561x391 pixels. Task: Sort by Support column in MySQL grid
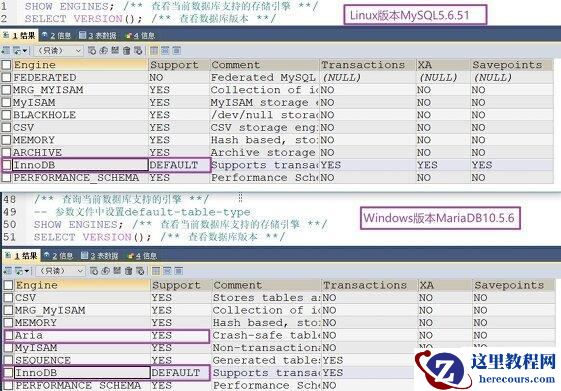pyautogui.click(x=179, y=65)
